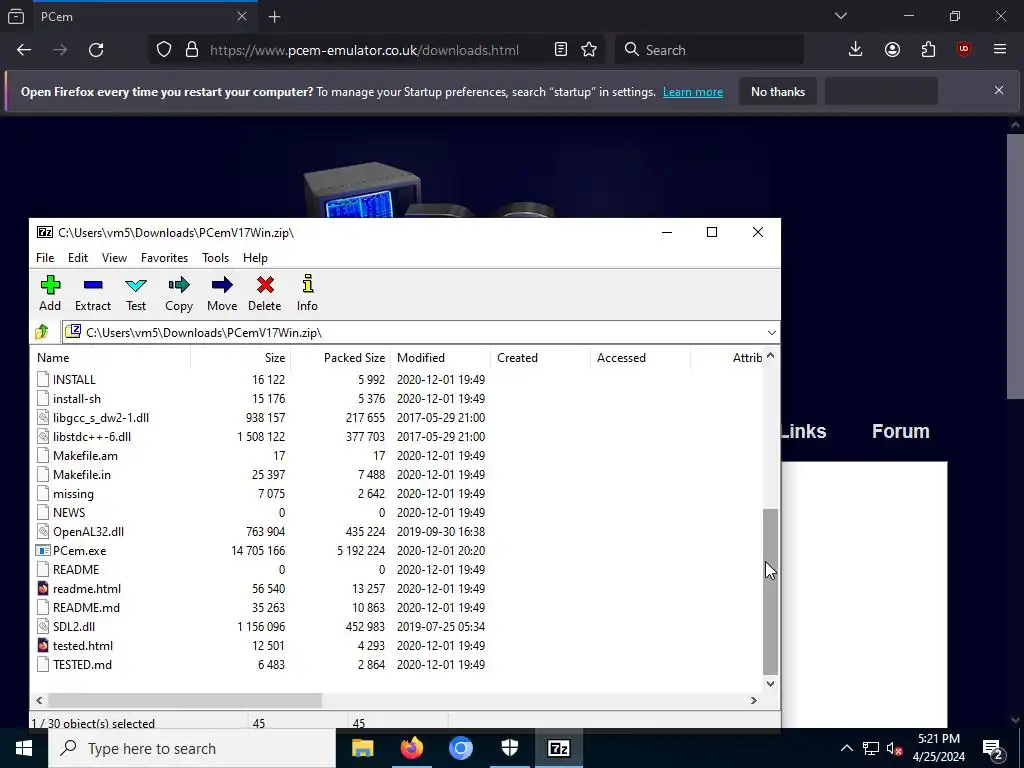Open the Help menu in 7-Zip
This screenshot has width=1024, height=768.
[255, 258]
